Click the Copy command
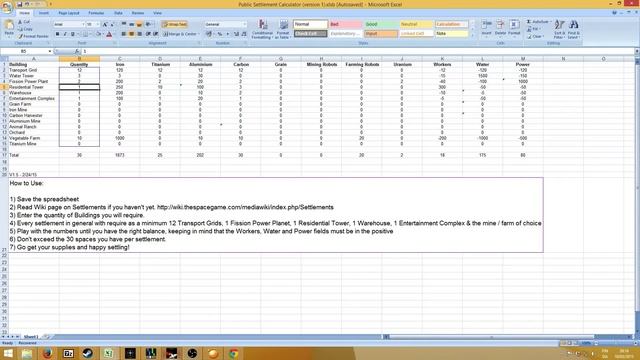 [25, 29]
